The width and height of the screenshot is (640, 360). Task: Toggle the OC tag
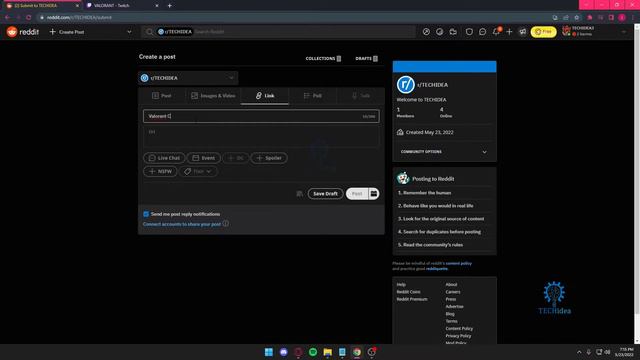point(236,158)
